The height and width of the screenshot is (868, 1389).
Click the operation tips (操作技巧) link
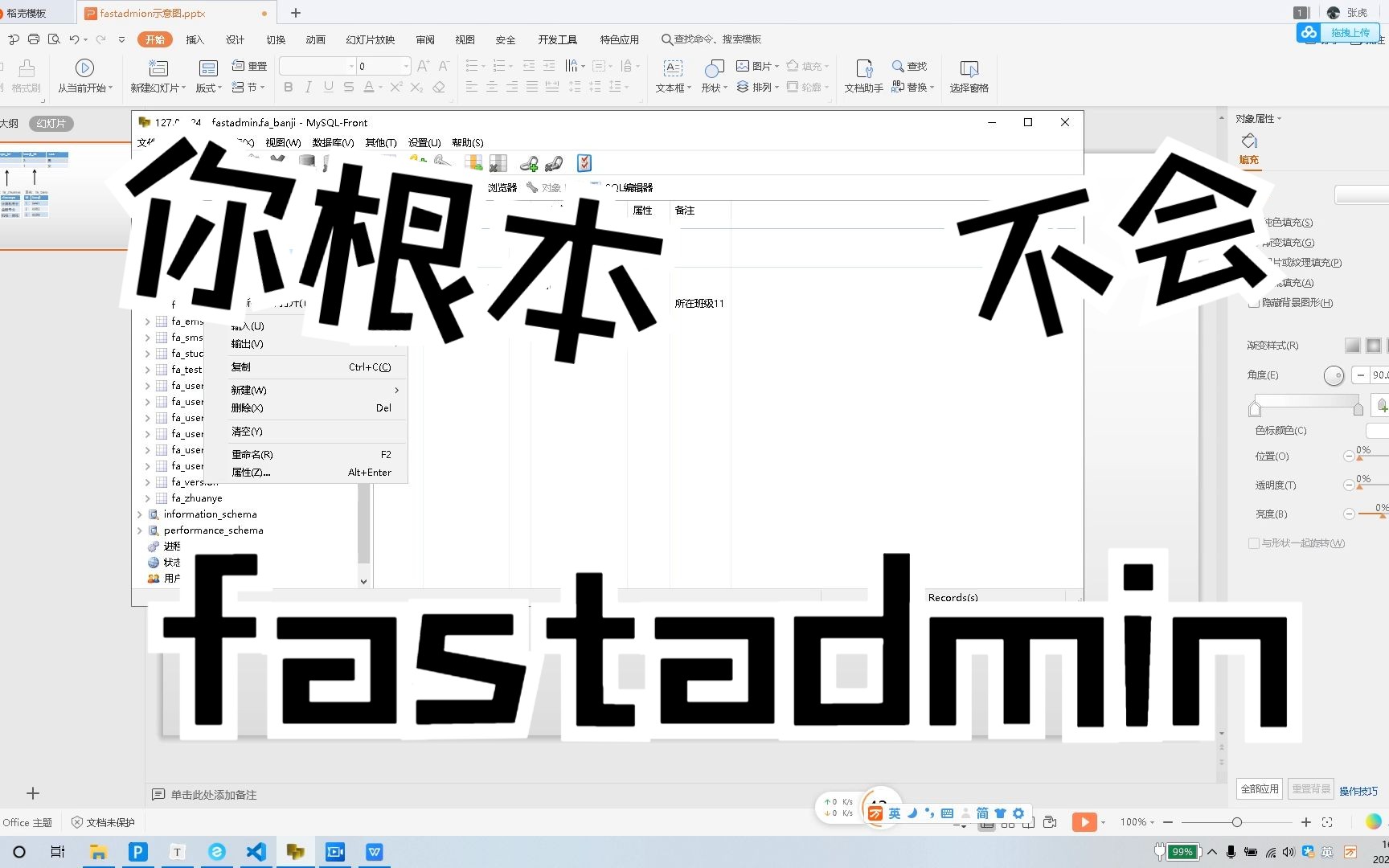pyautogui.click(x=1358, y=791)
